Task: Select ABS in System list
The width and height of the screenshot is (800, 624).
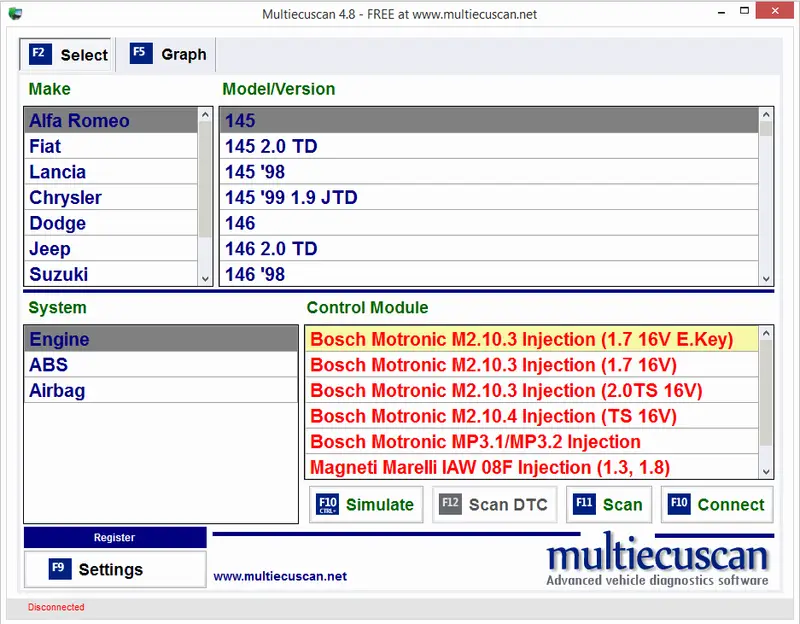Action: (161, 365)
